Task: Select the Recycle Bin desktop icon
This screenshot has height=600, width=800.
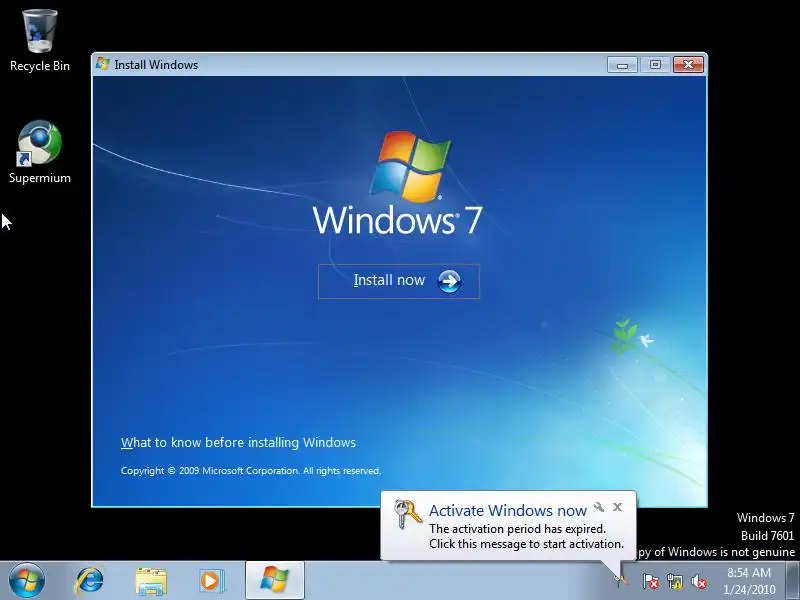Action: pos(40,41)
